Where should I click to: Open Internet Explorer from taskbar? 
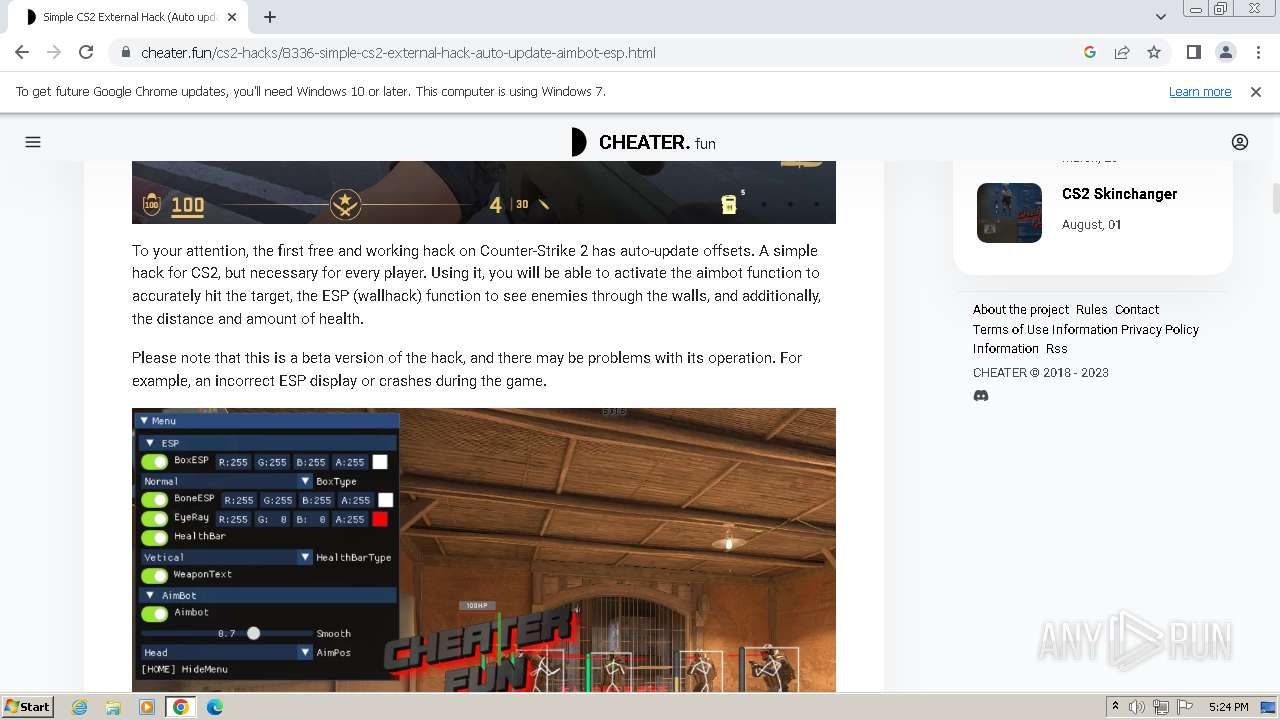(80, 707)
